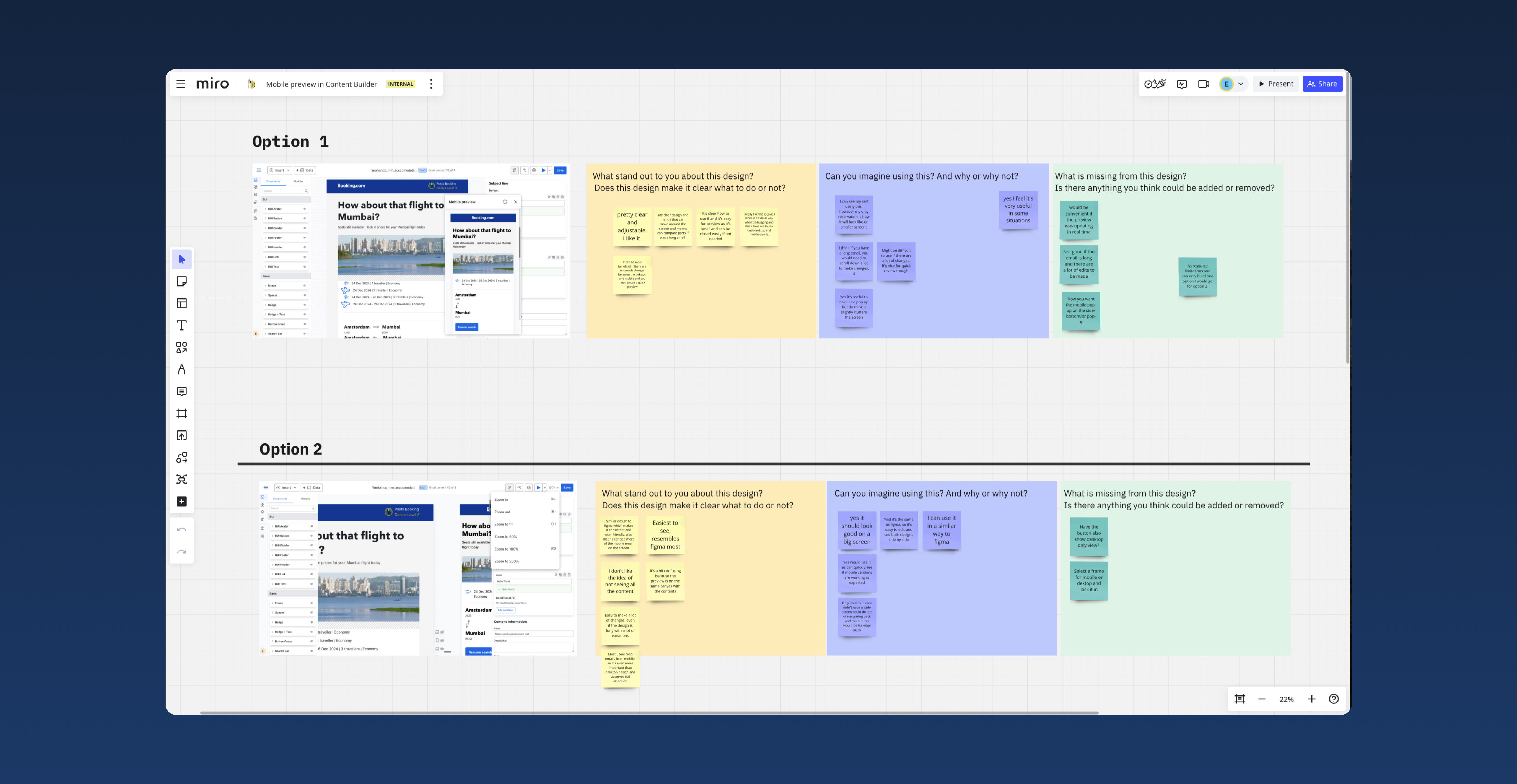Click the horizontal scrollbar at the bottom
This screenshot has width=1517, height=784.
tap(649, 713)
